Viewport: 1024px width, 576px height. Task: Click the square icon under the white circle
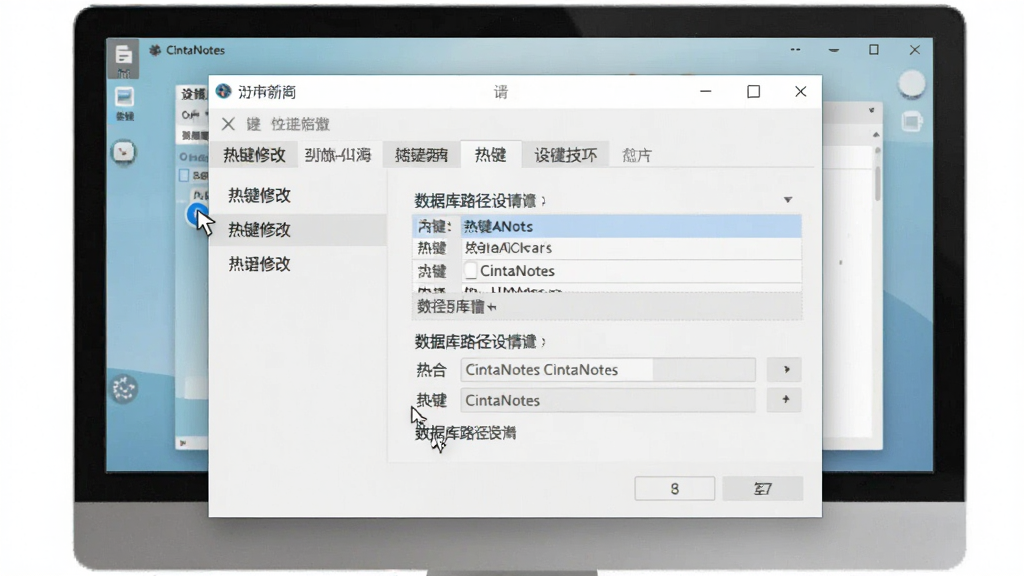[911, 121]
